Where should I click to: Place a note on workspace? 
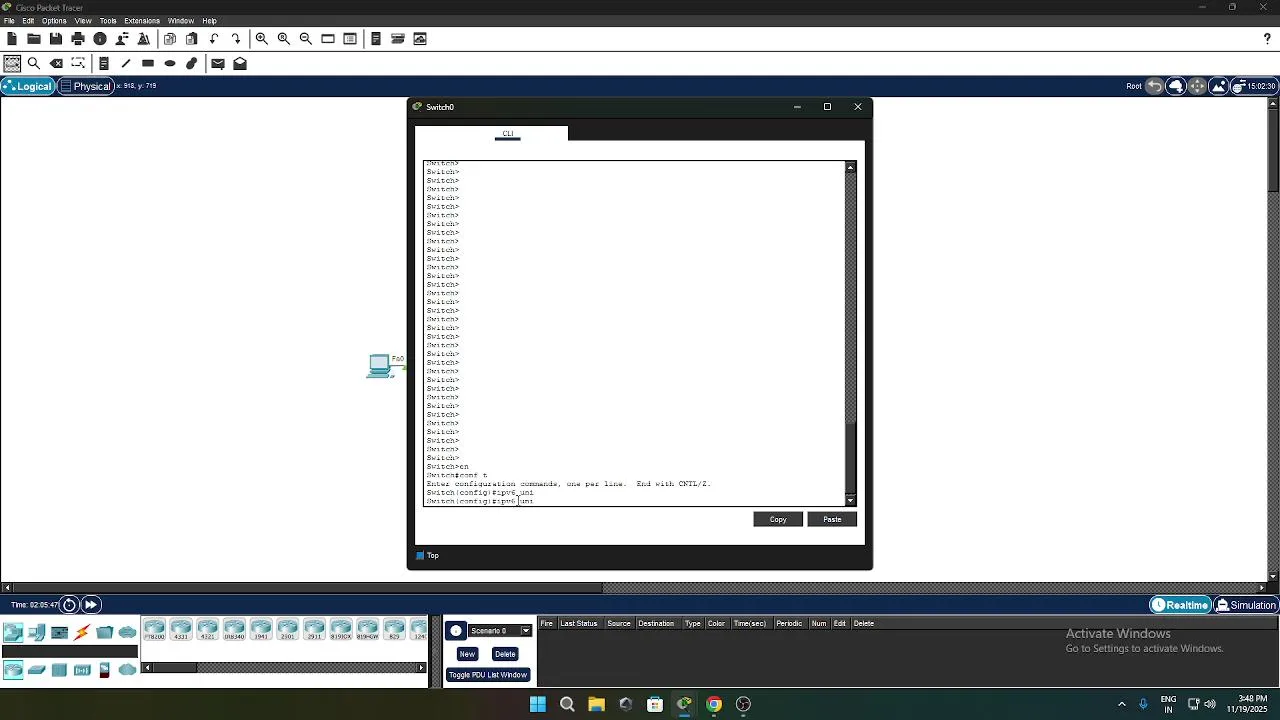click(104, 63)
